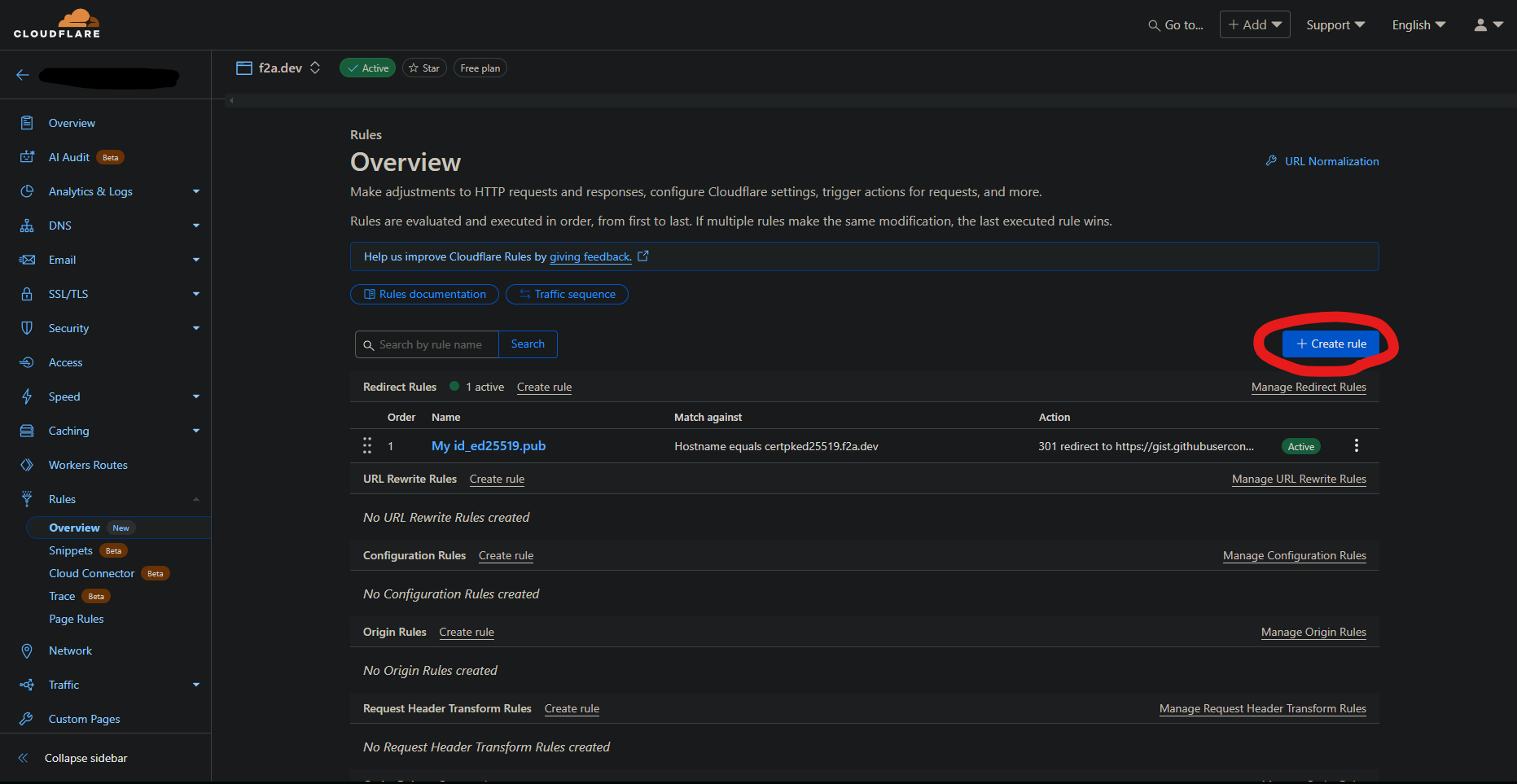The image size is (1517, 784).
Task: Collapse sidebar using the double chevron
Action: 24,758
